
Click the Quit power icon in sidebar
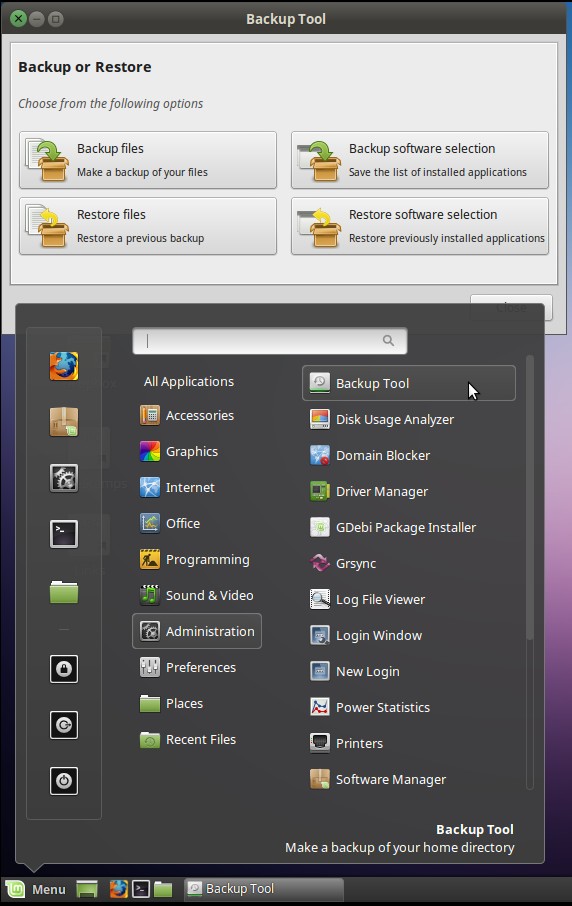point(64,781)
